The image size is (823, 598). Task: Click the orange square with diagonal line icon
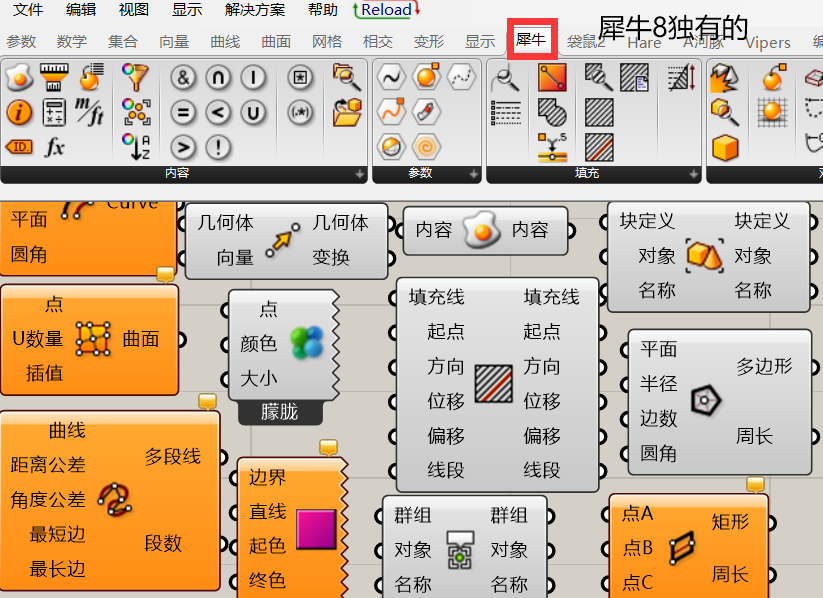[x=552, y=78]
